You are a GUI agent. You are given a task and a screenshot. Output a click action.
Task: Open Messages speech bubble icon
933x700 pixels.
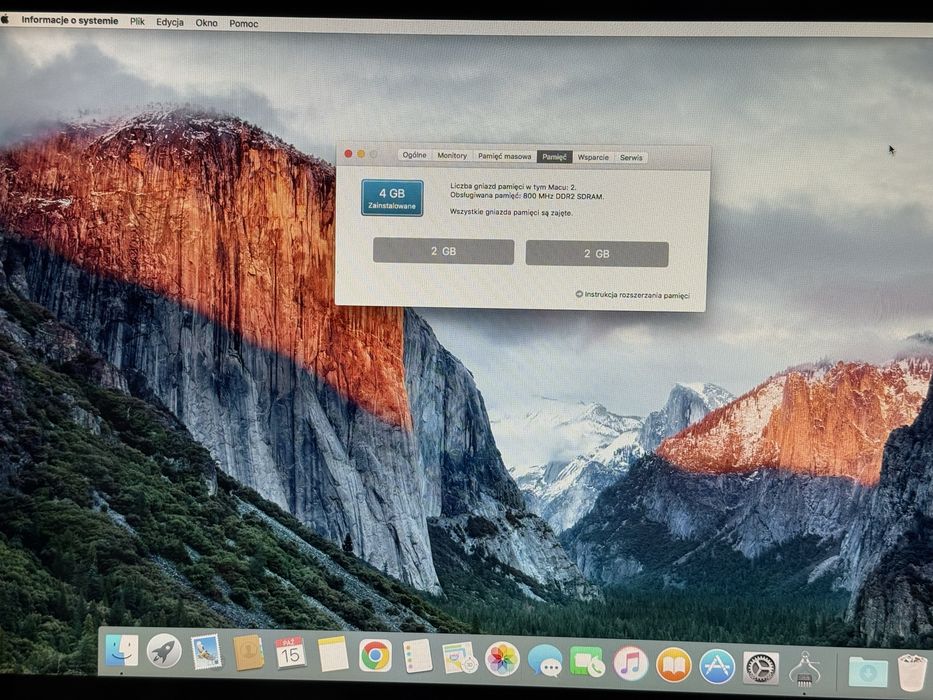click(544, 661)
